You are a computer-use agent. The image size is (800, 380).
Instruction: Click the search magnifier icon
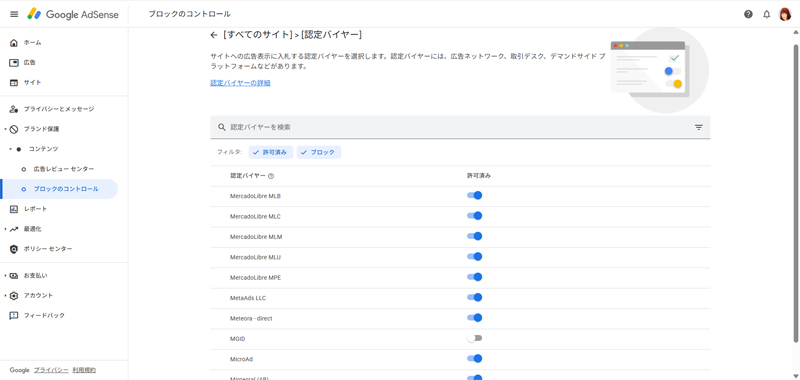point(221,127)
